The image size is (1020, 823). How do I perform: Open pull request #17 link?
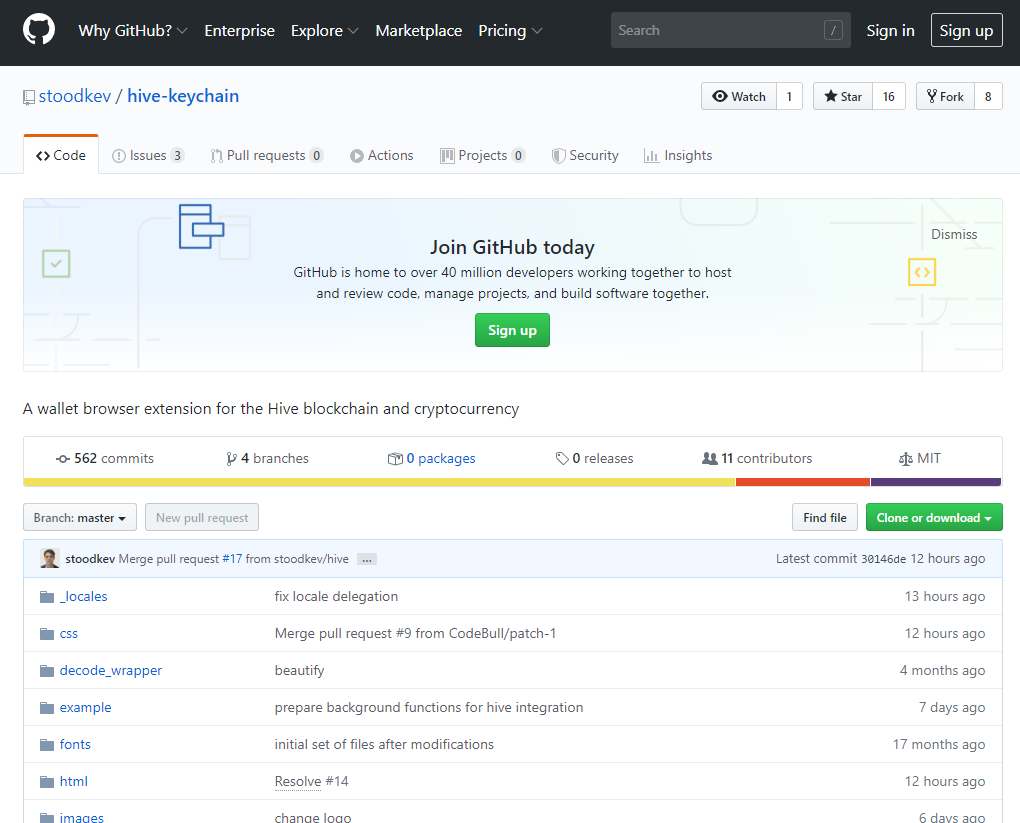(232, 559)
